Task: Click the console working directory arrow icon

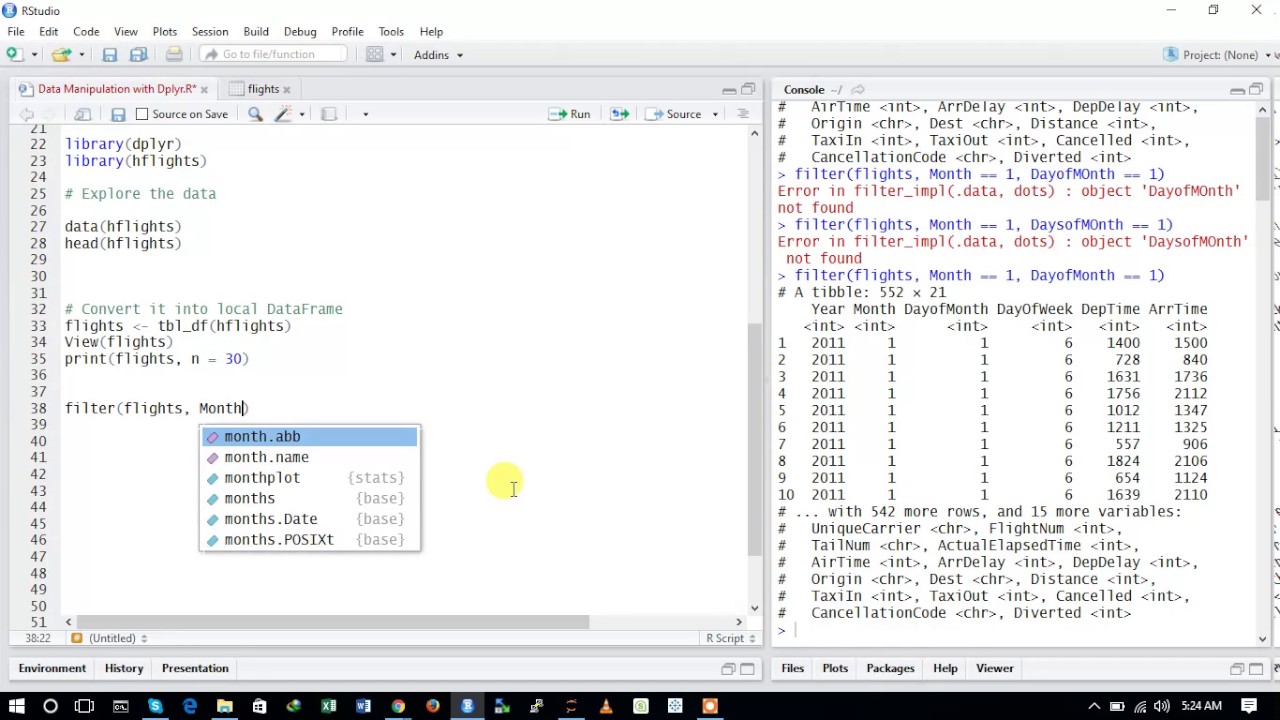Action: point(858,90)
